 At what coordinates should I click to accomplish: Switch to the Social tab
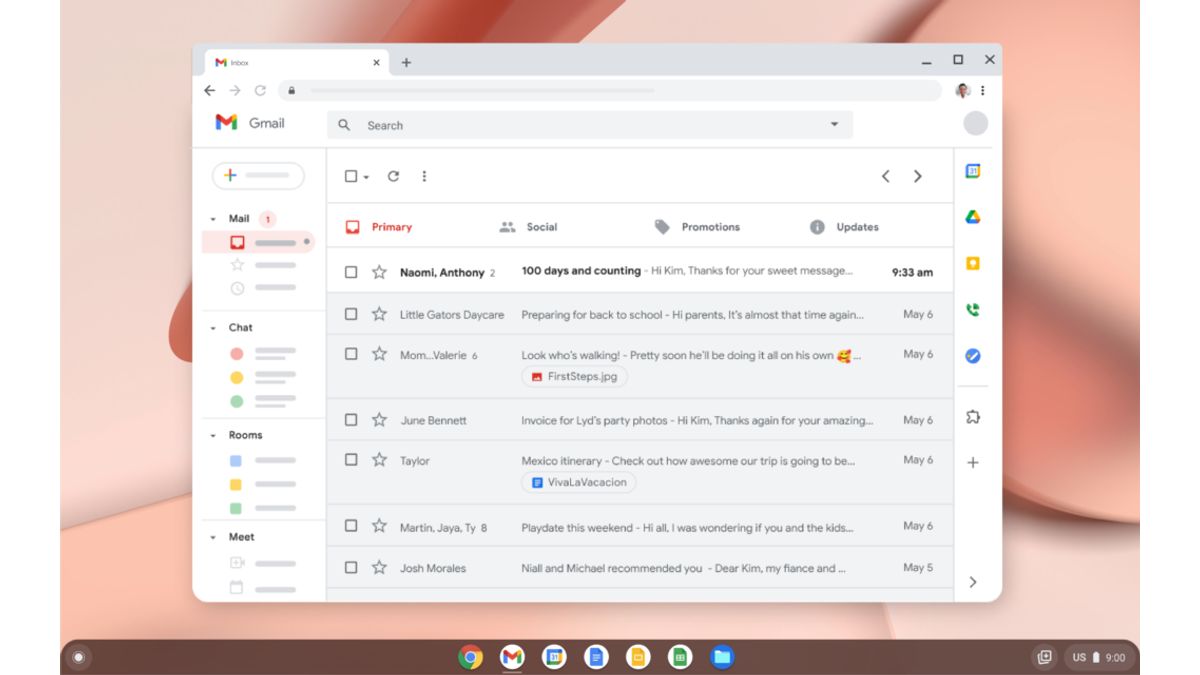coord(528,227)
